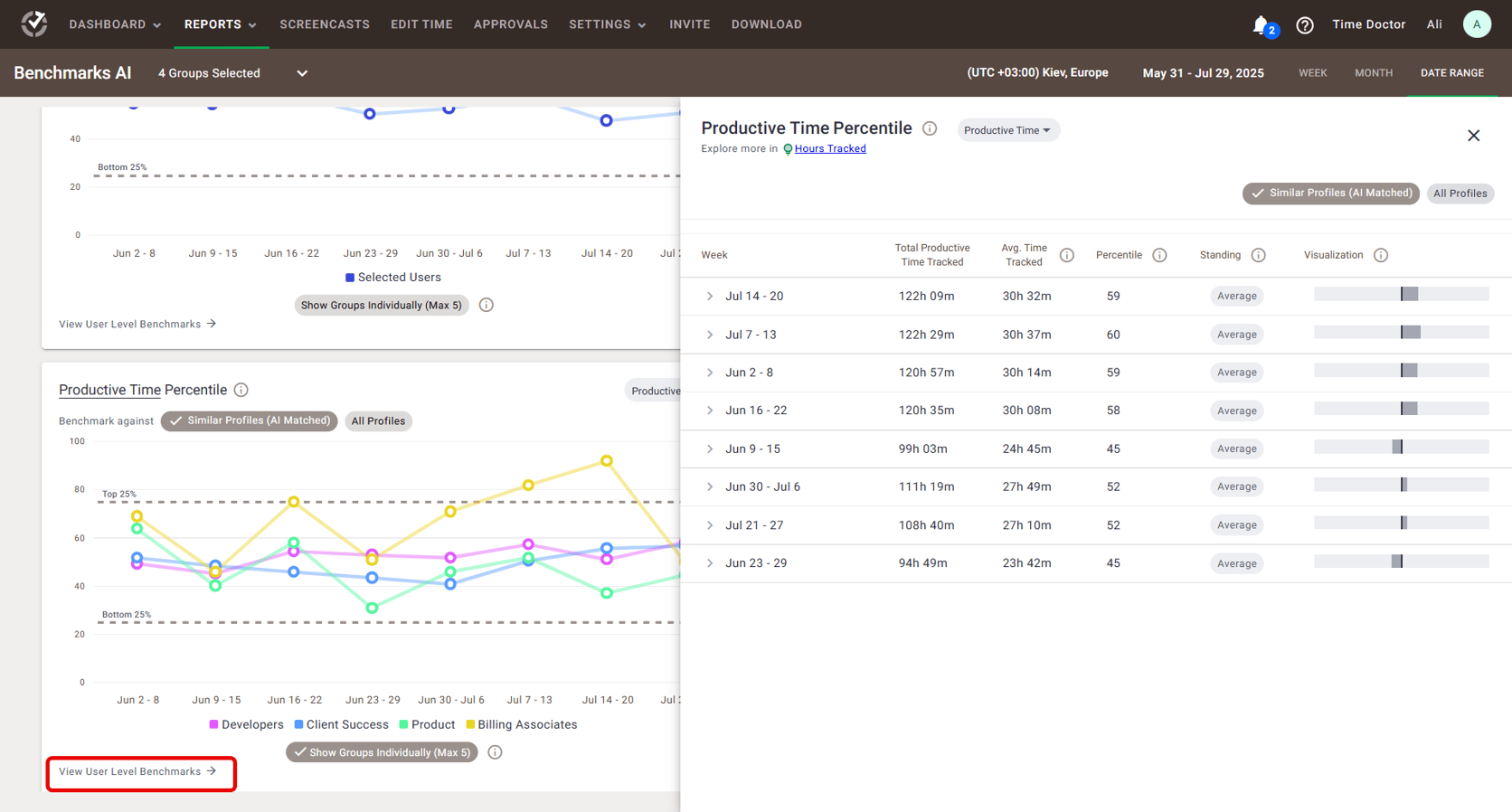Open the Hours Tracked link
Image resolution: width=1512 pixels, height=812 pixels.
829,149
